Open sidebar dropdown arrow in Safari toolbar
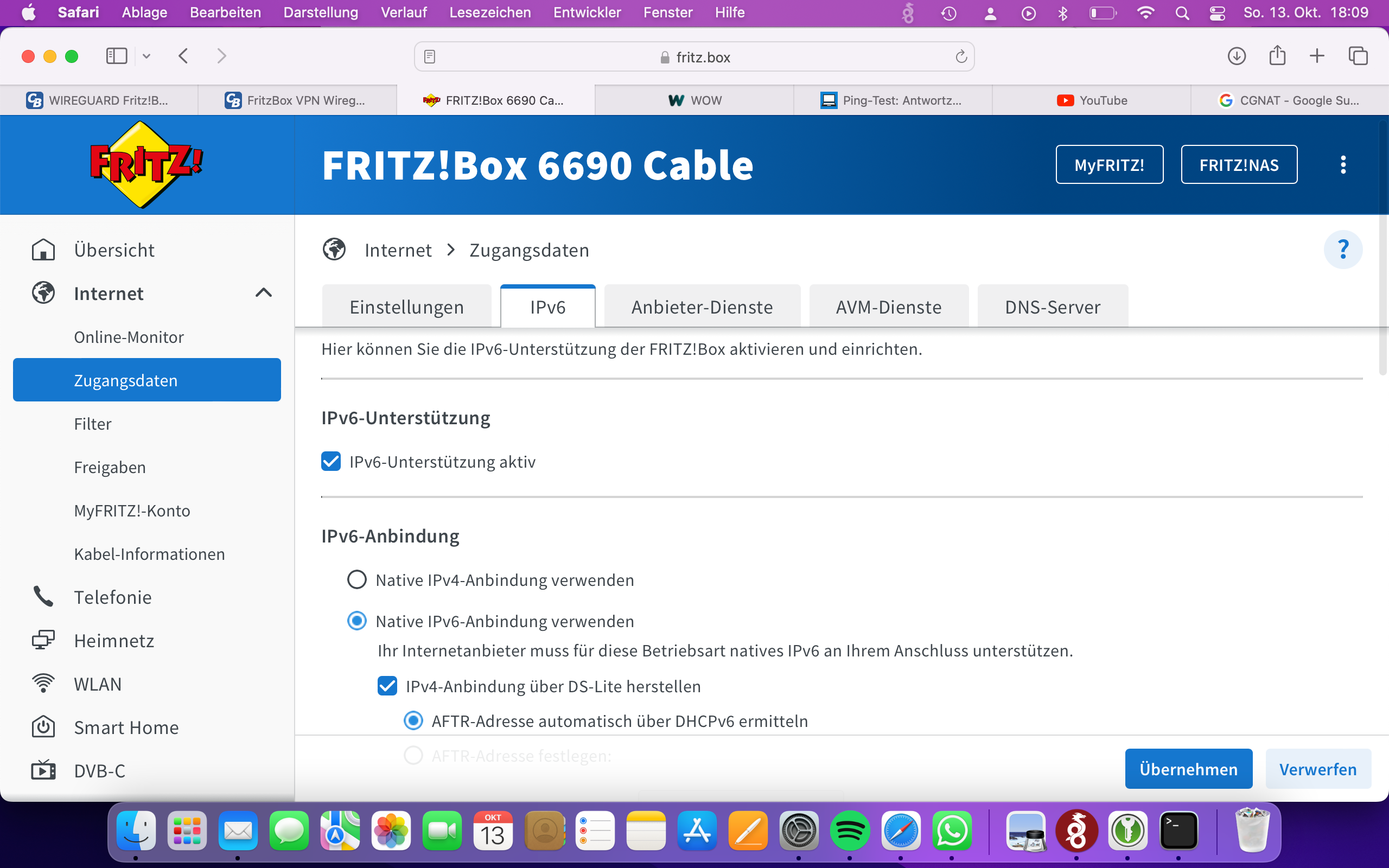 coord(146,56)
